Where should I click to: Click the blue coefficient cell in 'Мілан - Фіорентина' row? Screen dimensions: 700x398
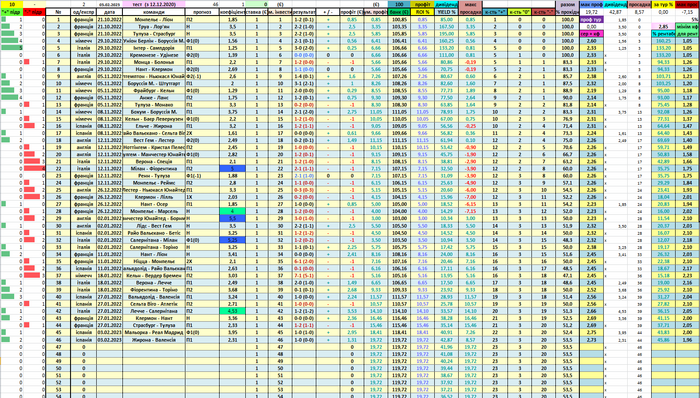[233, 169]
